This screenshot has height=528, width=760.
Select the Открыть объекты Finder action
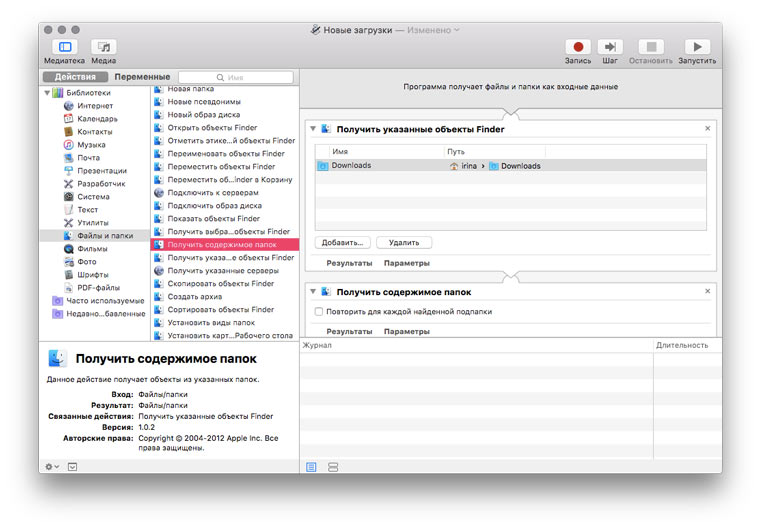click(x=225, y=128)
